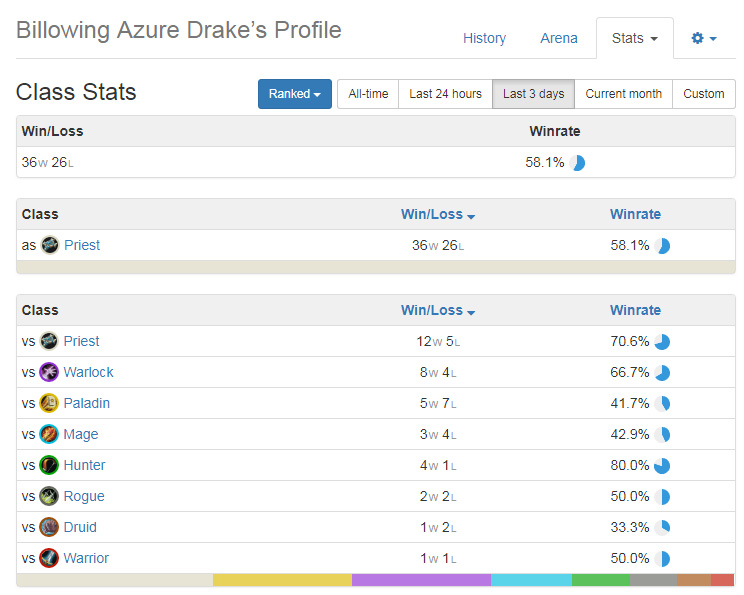Open the Stats tab dropdown

(634, 38)
